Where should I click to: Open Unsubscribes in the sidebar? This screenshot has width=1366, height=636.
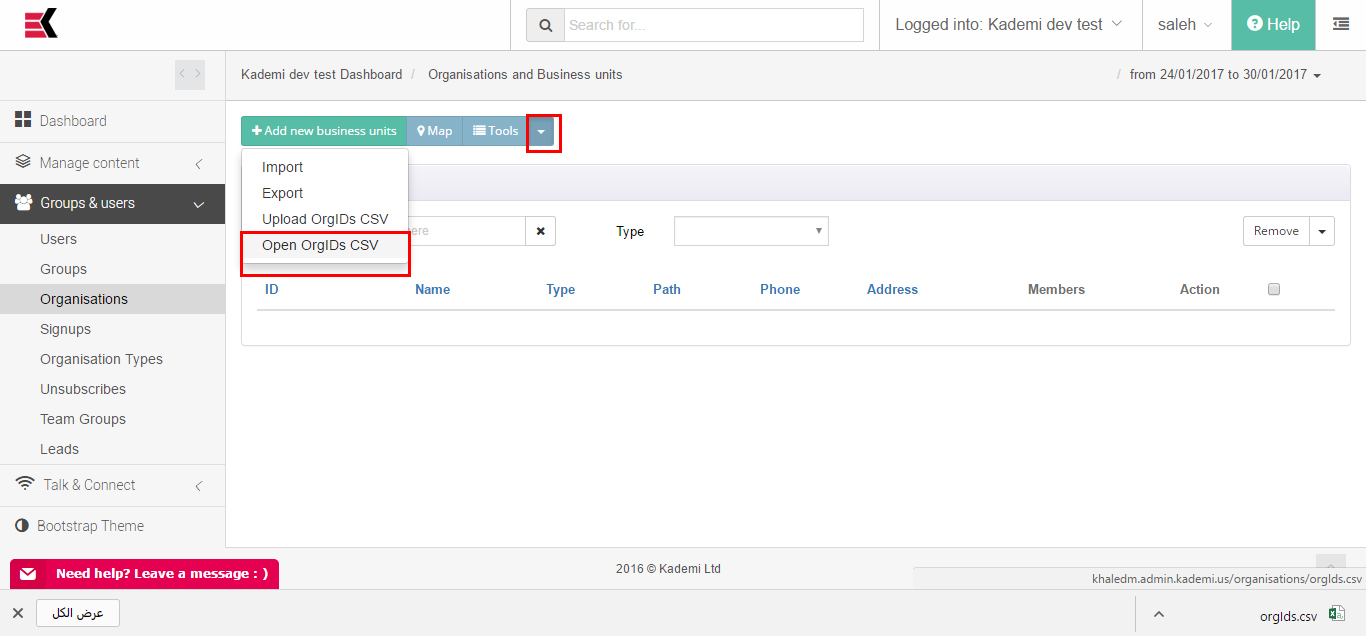coord(83,389)
